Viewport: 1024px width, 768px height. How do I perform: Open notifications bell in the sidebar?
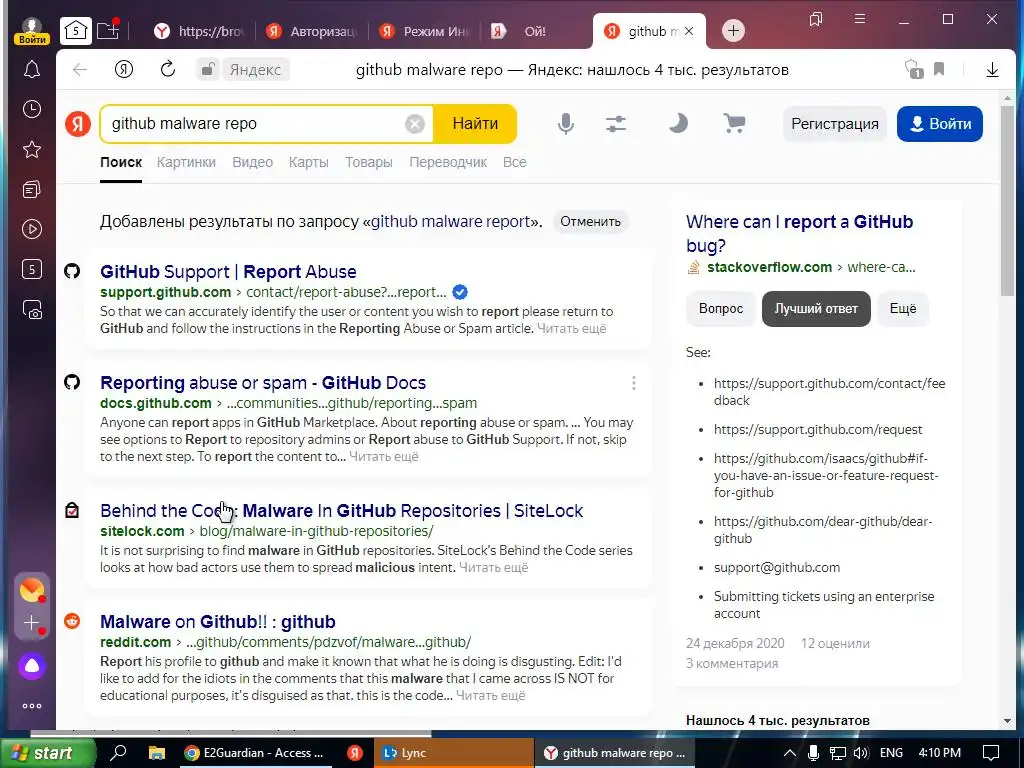click(31, 69)
